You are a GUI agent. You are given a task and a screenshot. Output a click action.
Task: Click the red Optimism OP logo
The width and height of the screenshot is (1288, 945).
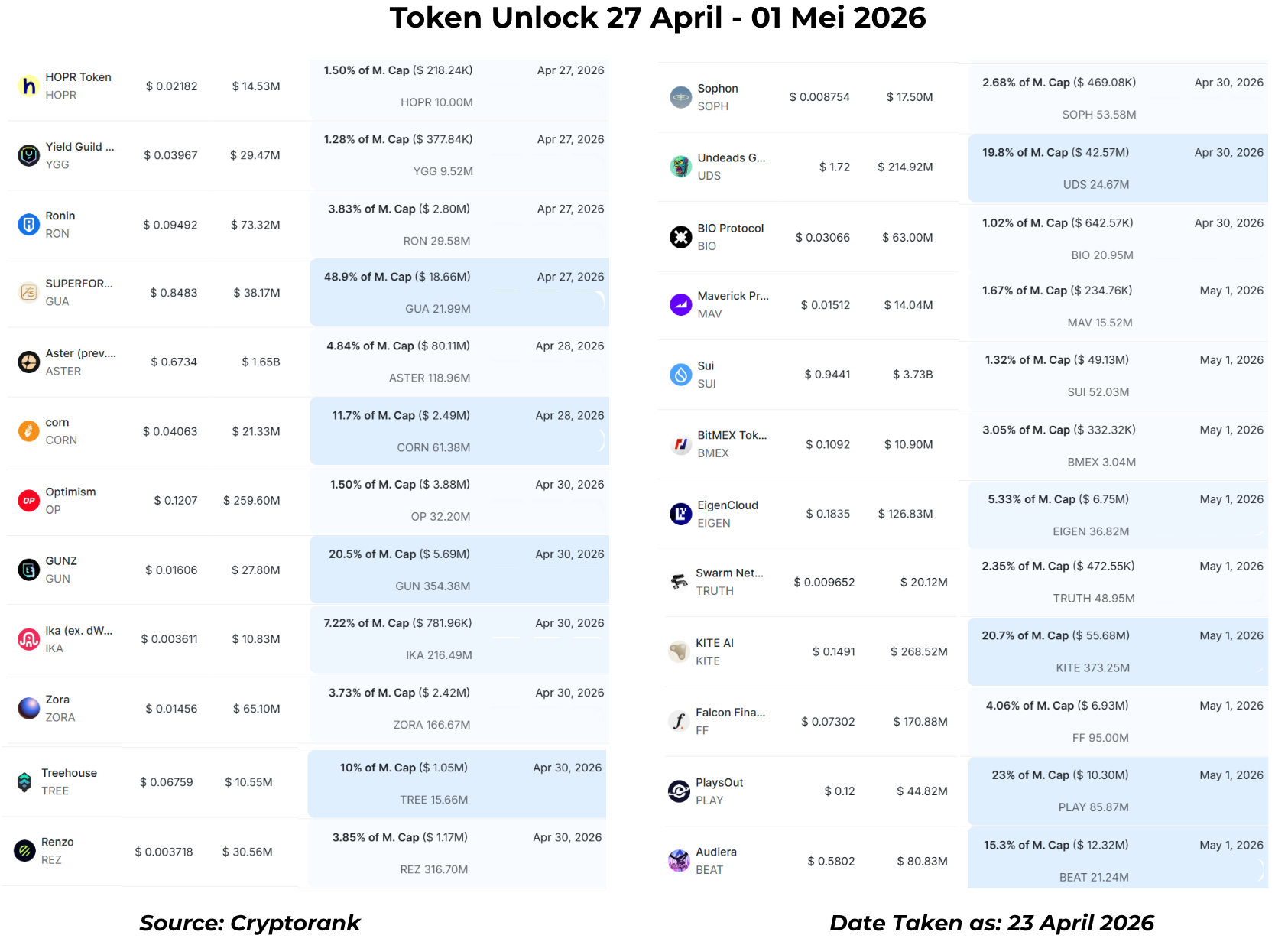(x=28, y=501)
